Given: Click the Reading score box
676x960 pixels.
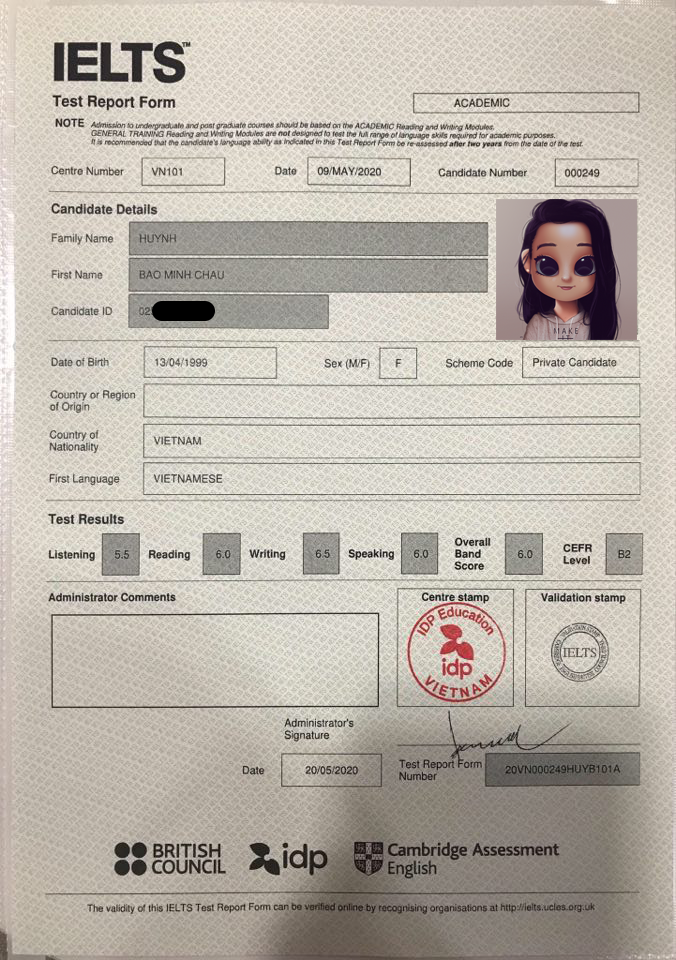Looking at the screenshot, I should tap(222, 554).
